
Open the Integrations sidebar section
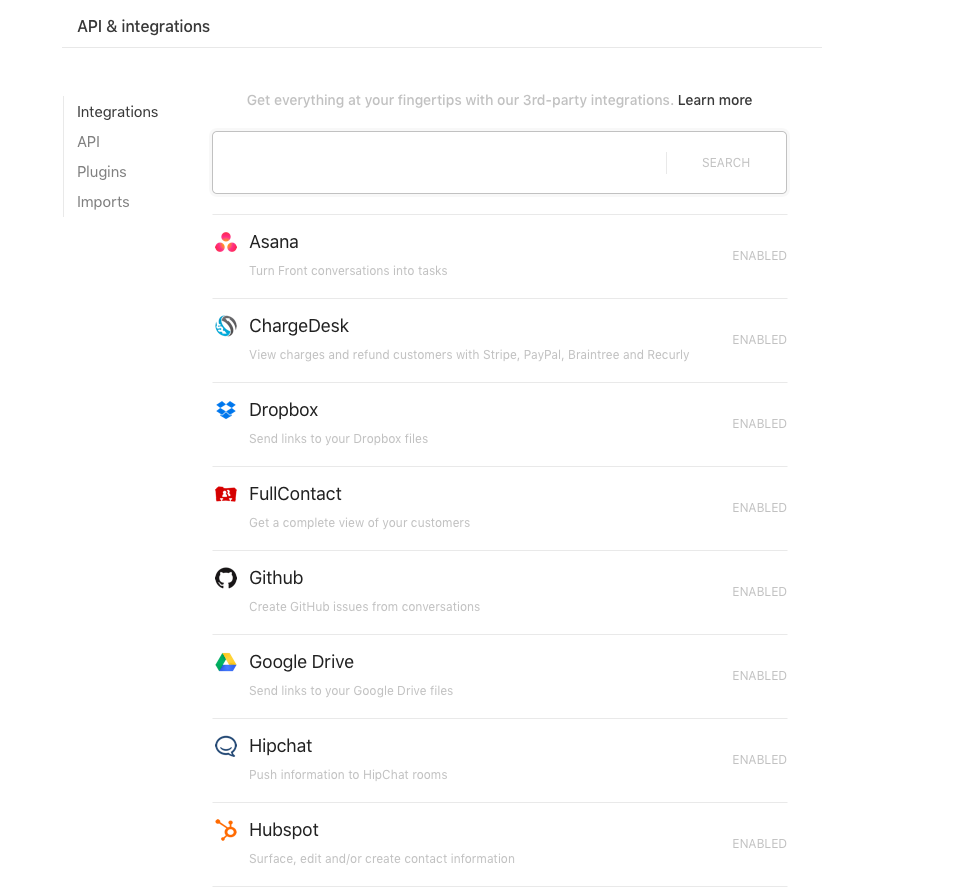[x=118, y=112]
